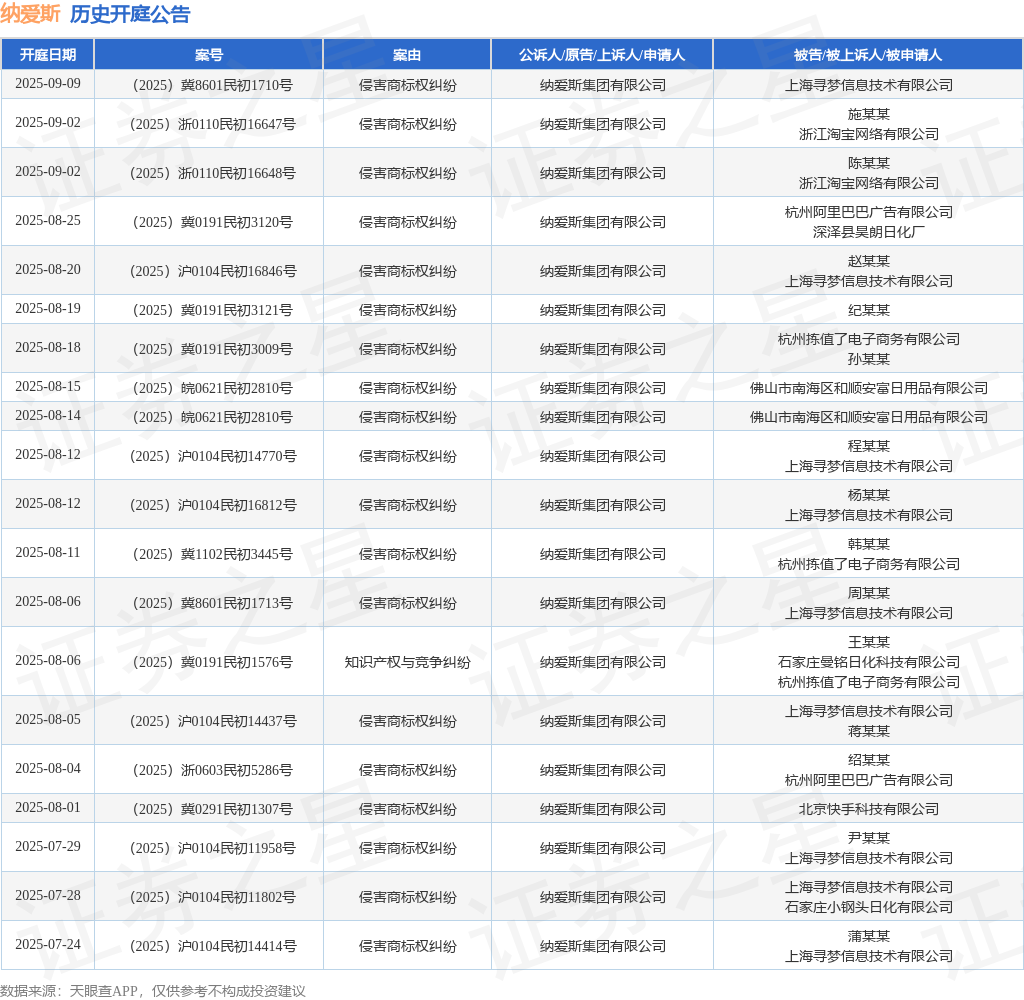1024x1000 pixels.
Task: Click defendant 周某某
Action: (x=869, y=593)
